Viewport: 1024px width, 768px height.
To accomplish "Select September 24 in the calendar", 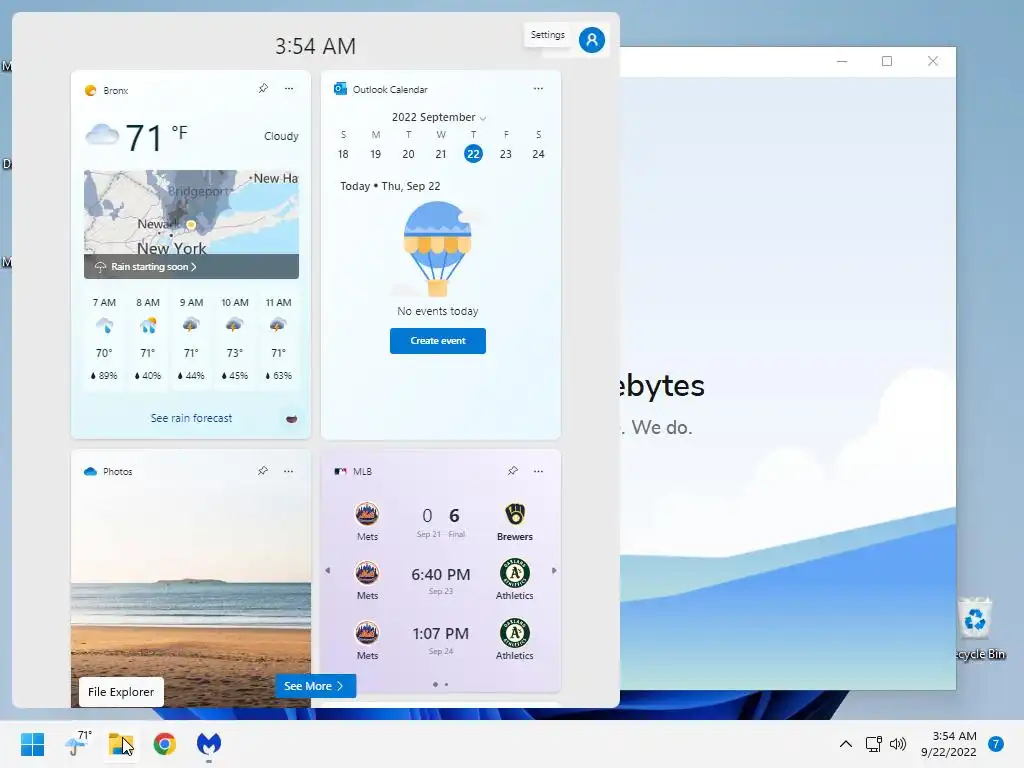I will (538, 154).
